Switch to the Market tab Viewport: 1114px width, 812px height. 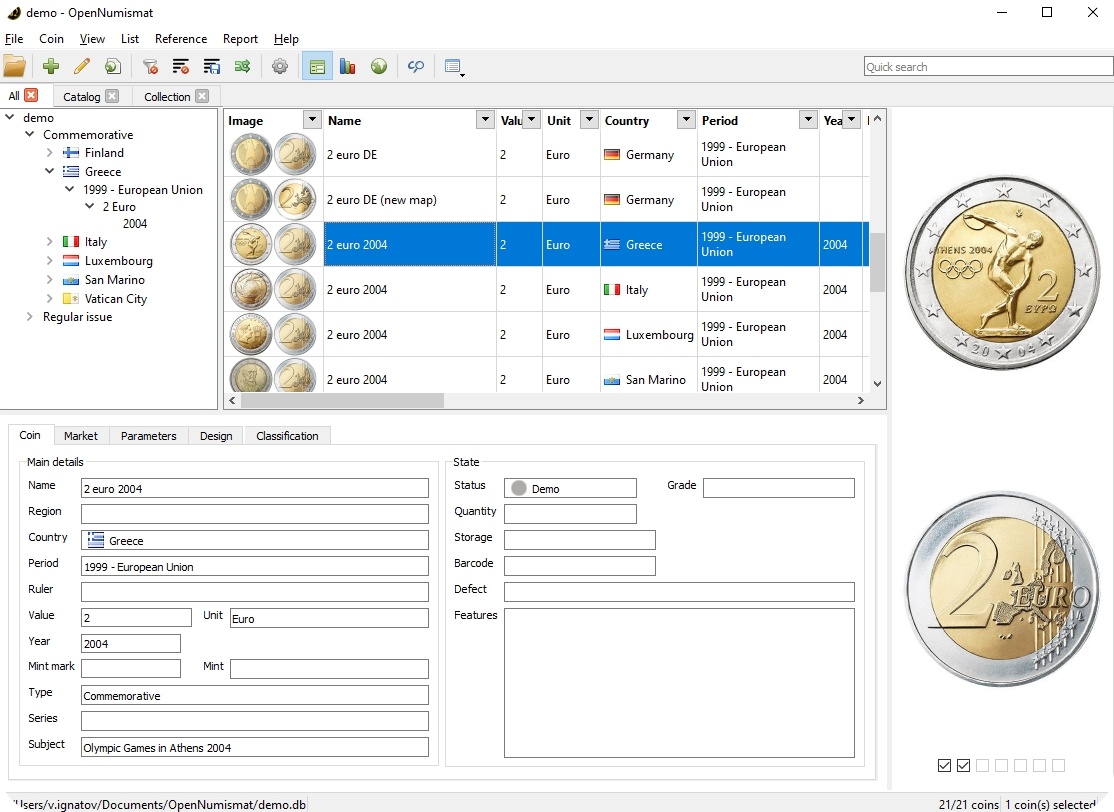(x=80, y=435)
